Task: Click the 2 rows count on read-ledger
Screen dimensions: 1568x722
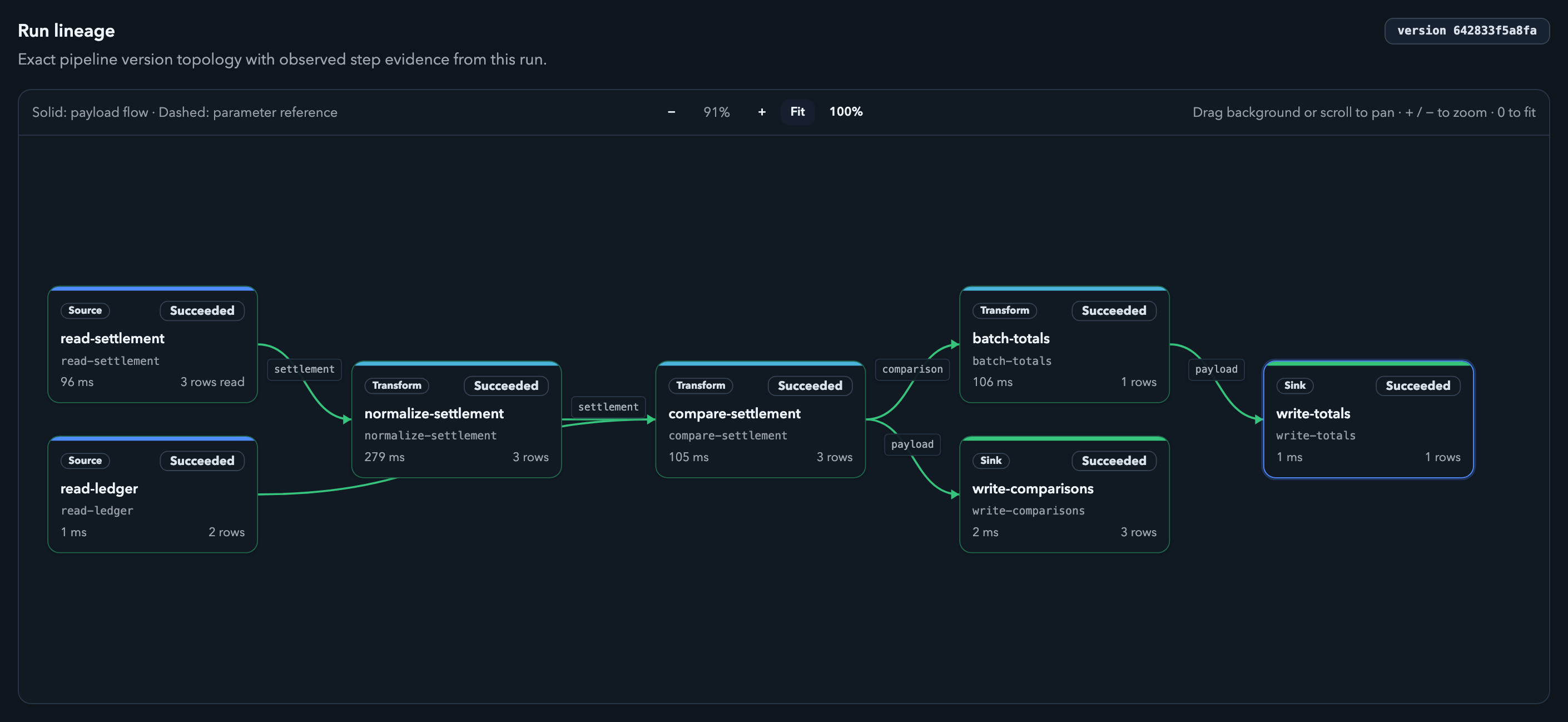Action: tap(226, 532)
